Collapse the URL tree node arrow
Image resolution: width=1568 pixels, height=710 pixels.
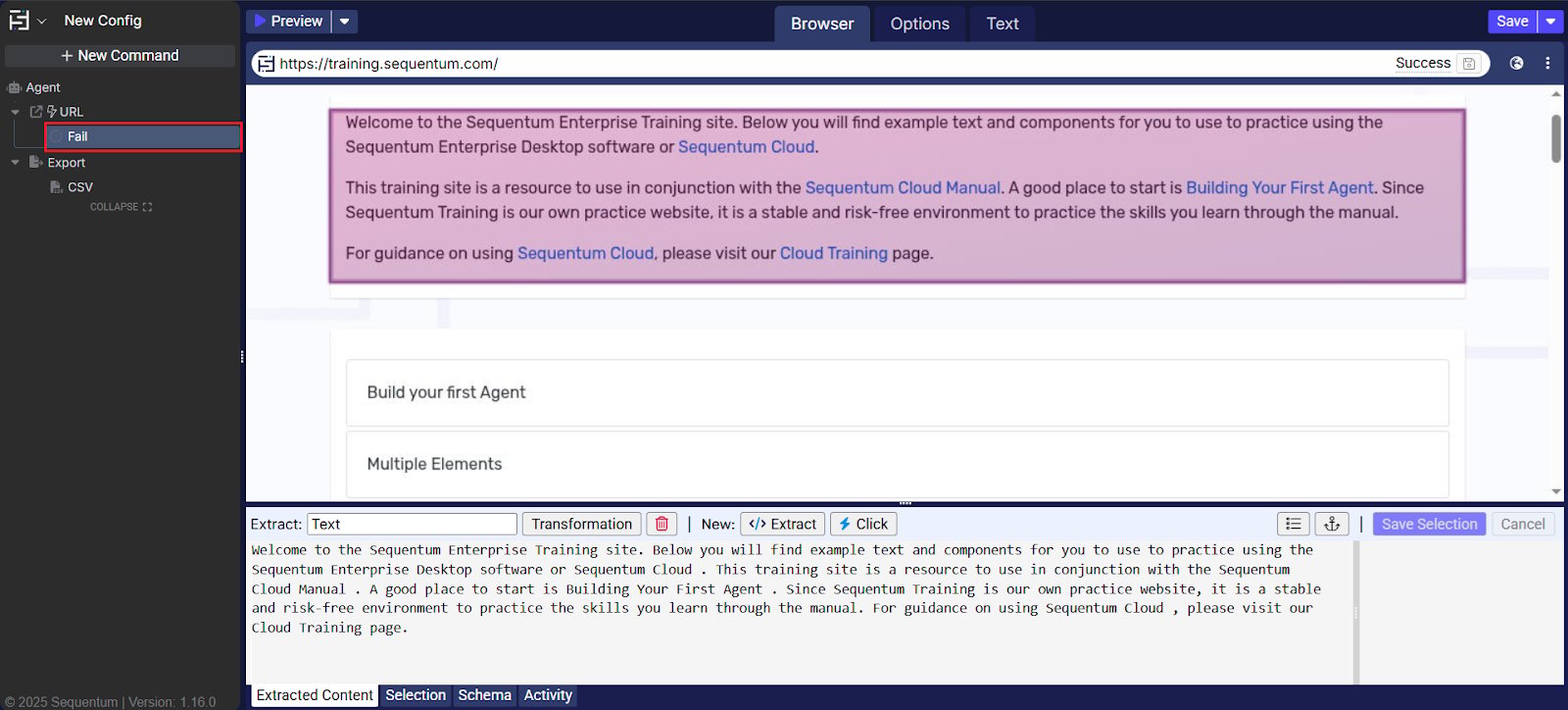[15, 112]
